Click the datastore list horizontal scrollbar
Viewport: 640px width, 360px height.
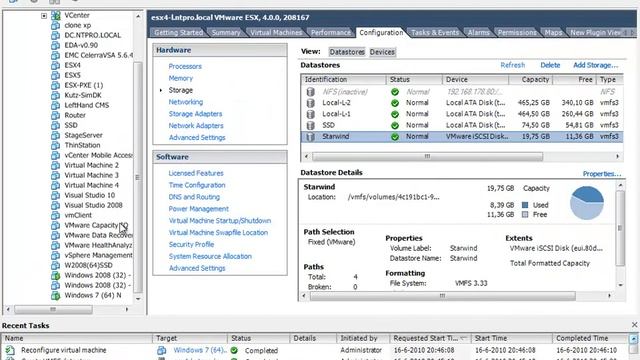(427, 156)
